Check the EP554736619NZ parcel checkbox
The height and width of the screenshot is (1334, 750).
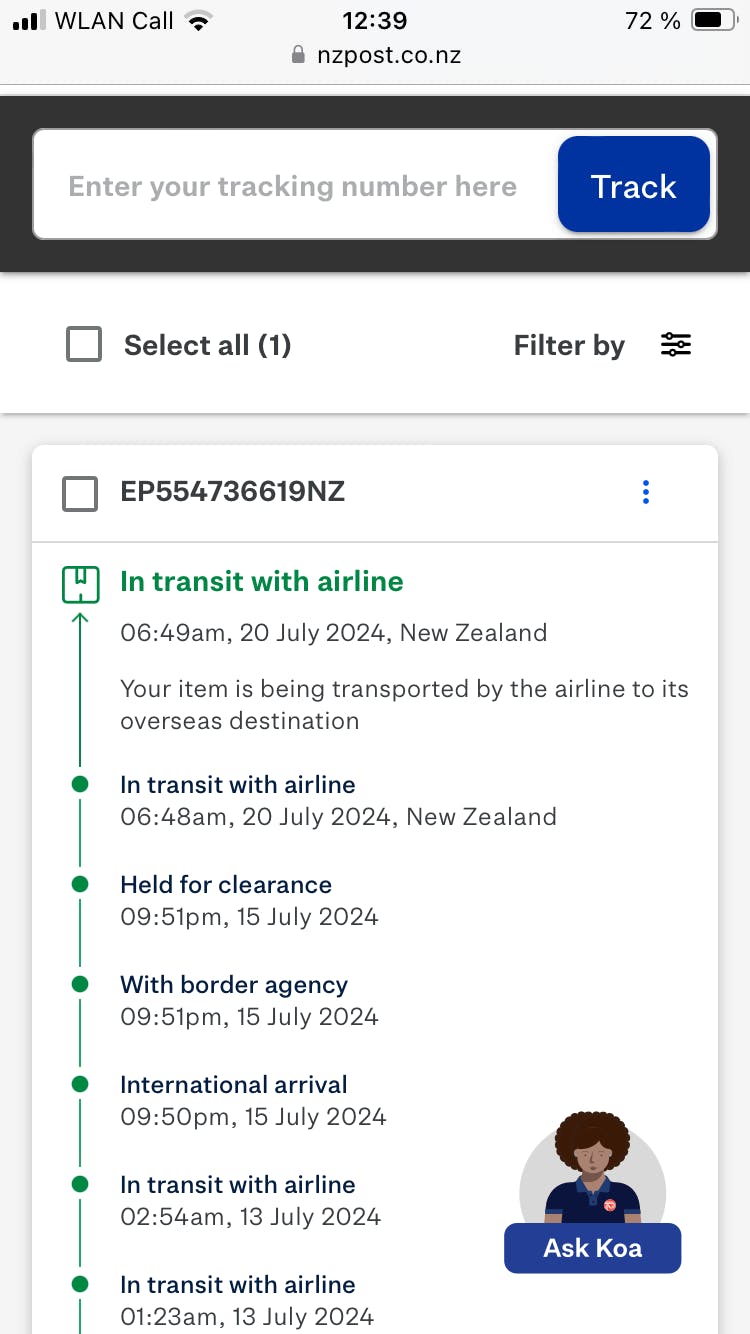pos(80,493)
